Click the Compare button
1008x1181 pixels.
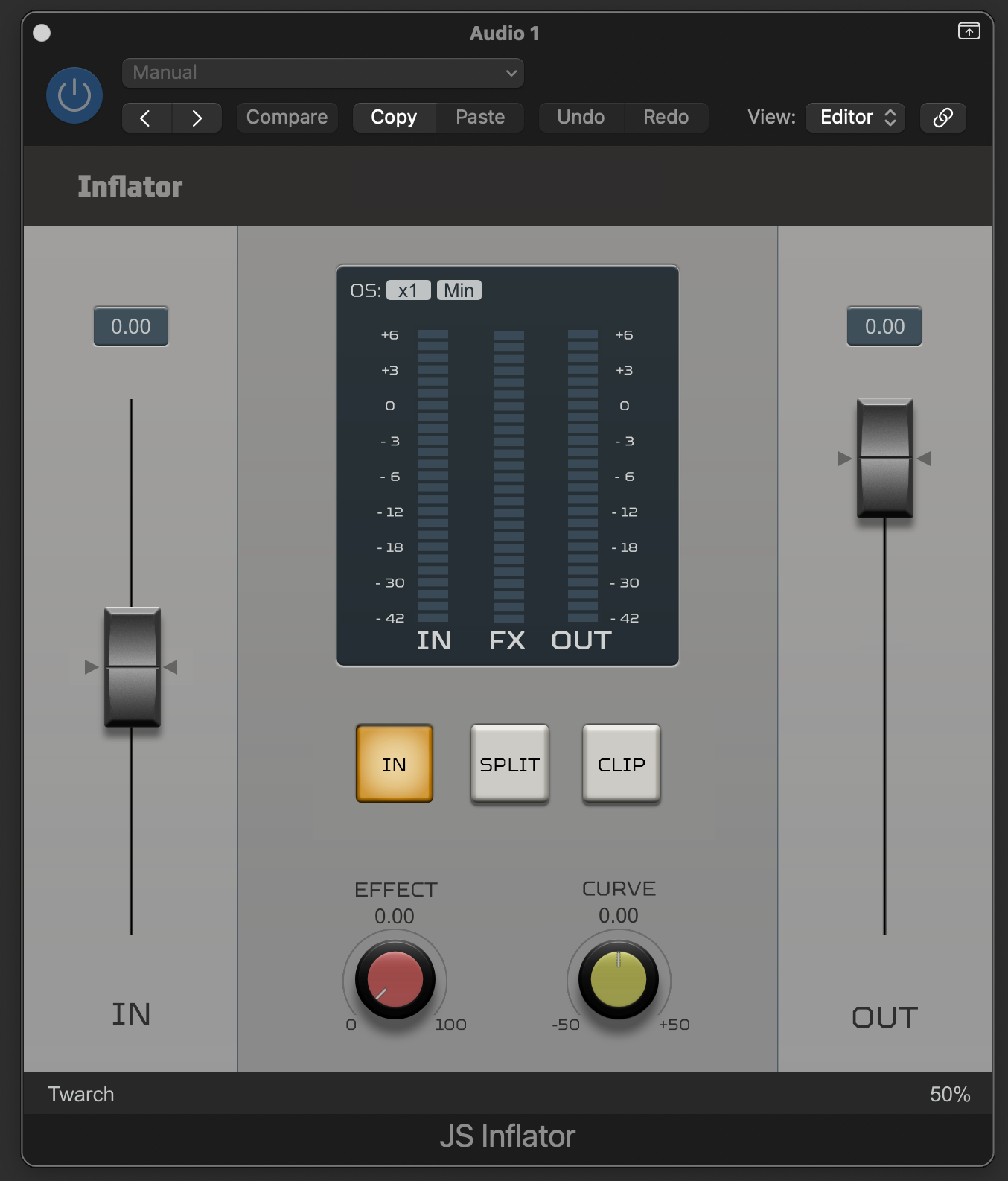pos(287,118)
